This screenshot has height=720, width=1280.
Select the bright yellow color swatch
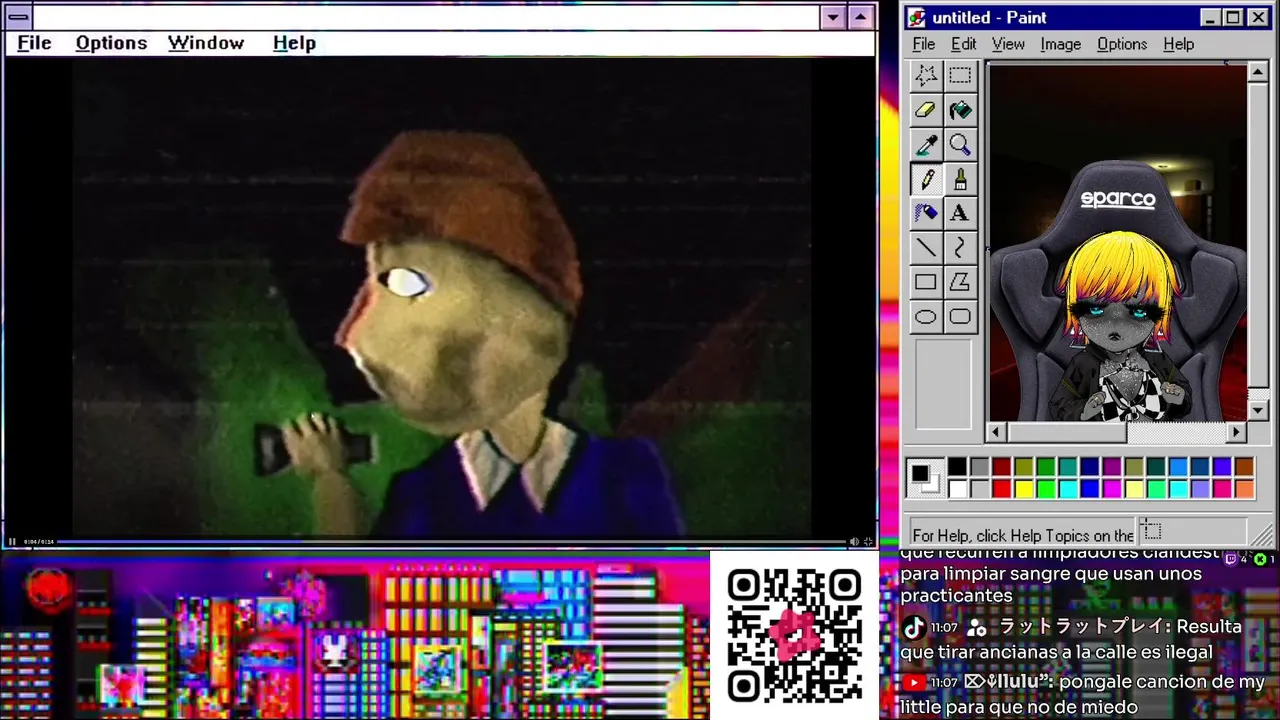pyautogui.click(x=1023, y=489)
